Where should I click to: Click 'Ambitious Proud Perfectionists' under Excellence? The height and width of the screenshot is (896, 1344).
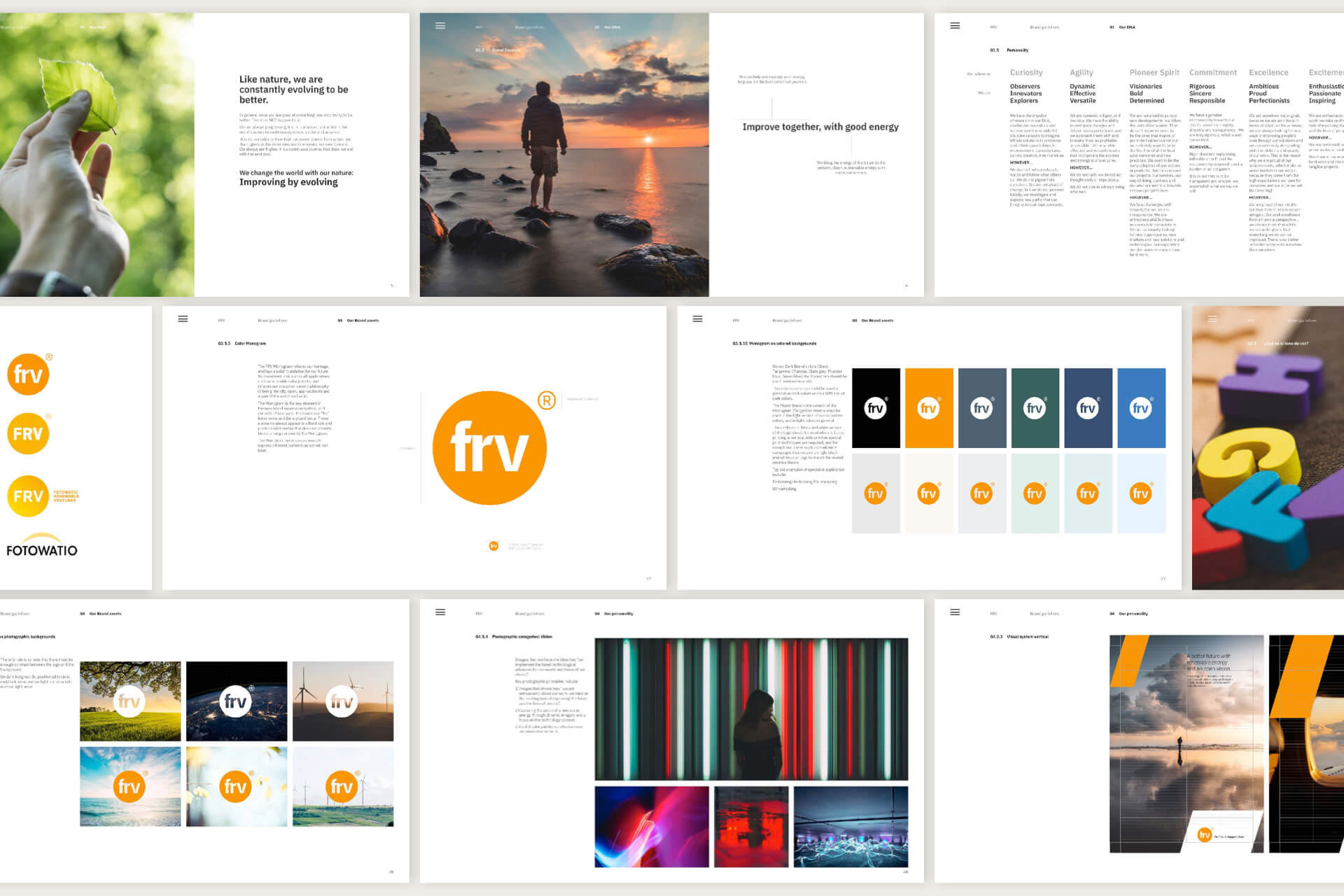tap(1269, 94)
